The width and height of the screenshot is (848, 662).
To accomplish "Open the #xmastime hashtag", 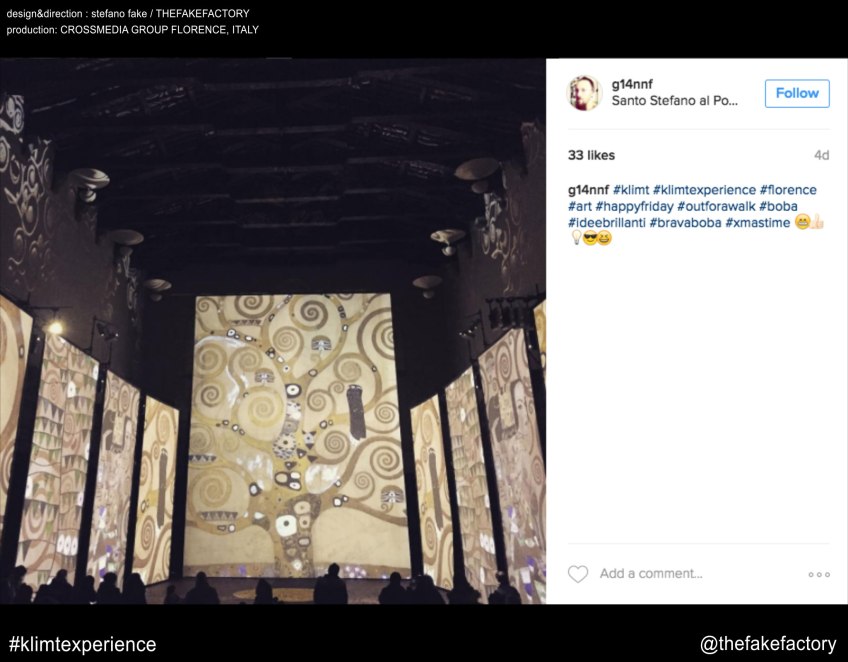I will 758,222.
